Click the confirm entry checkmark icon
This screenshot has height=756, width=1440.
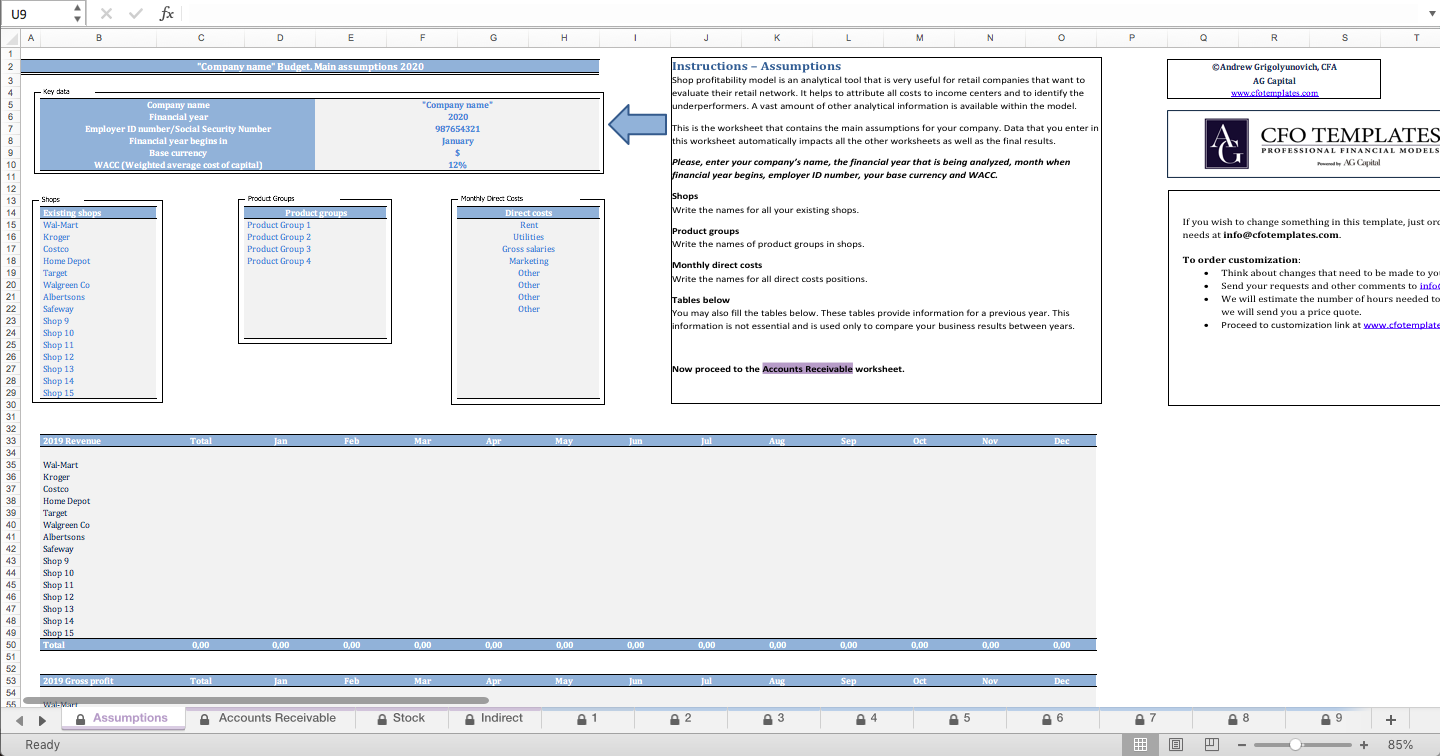(x=136, y=14)
